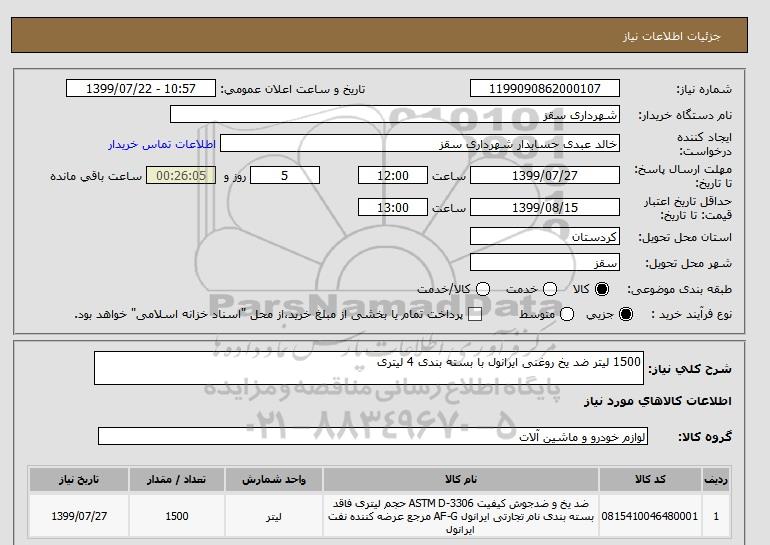The height and width of the screenshot is (545, 770).
Task: Click the response deadline date 1399/07/27 field
Action: coord(545,175)
